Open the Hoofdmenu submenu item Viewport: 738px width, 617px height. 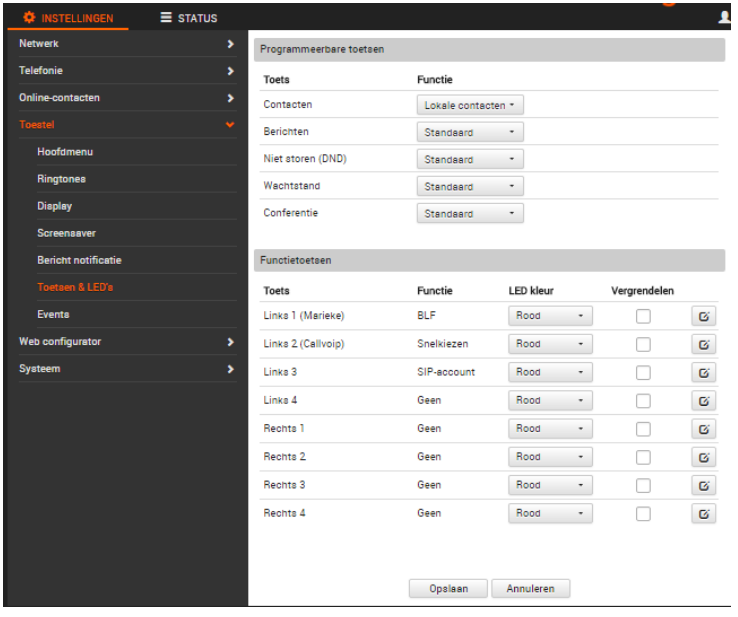pyautogui.click(x=137, y=152)
